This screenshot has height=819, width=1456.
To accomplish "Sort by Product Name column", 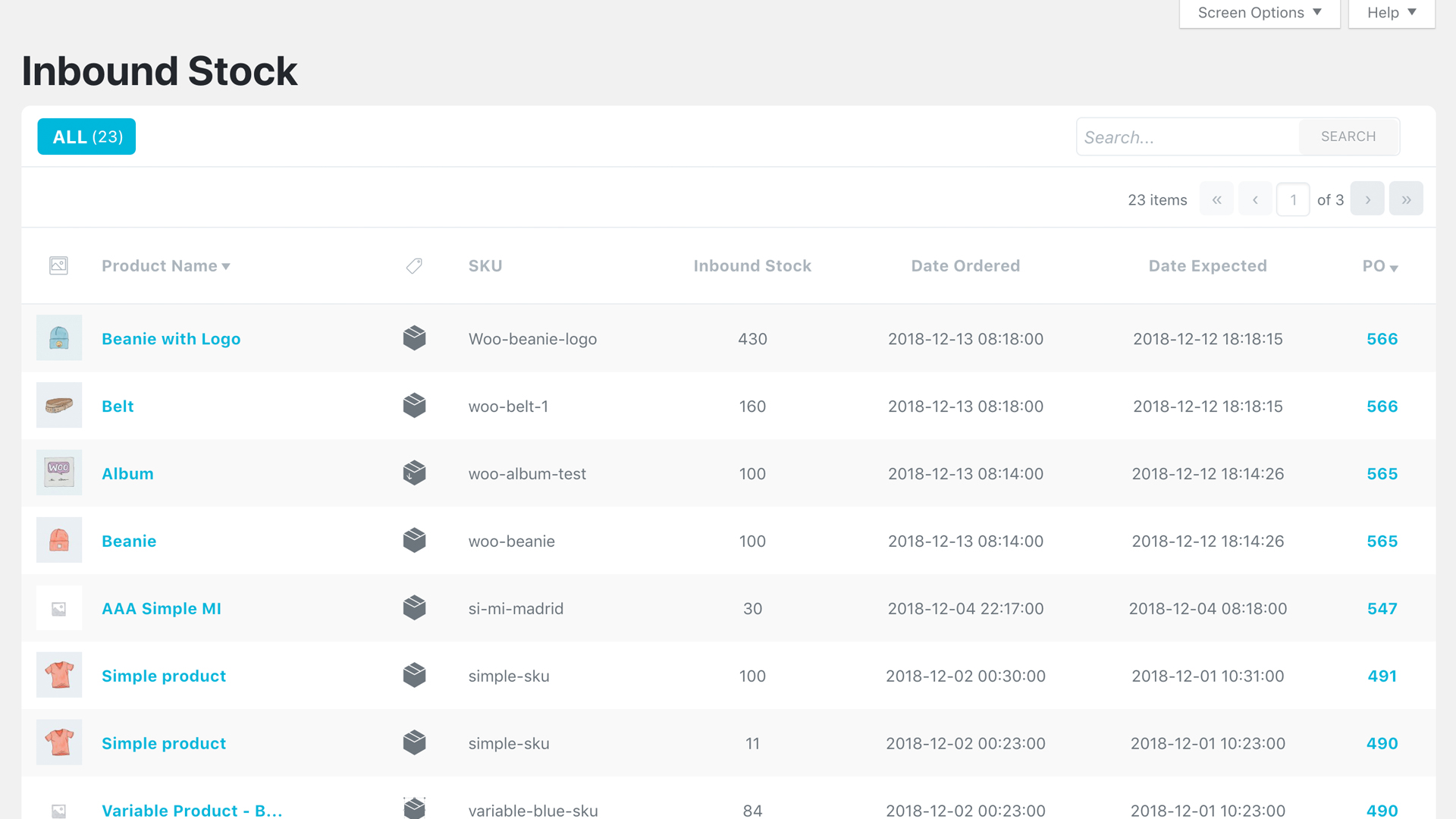I will pyautogui.click(x=166, y=266).
